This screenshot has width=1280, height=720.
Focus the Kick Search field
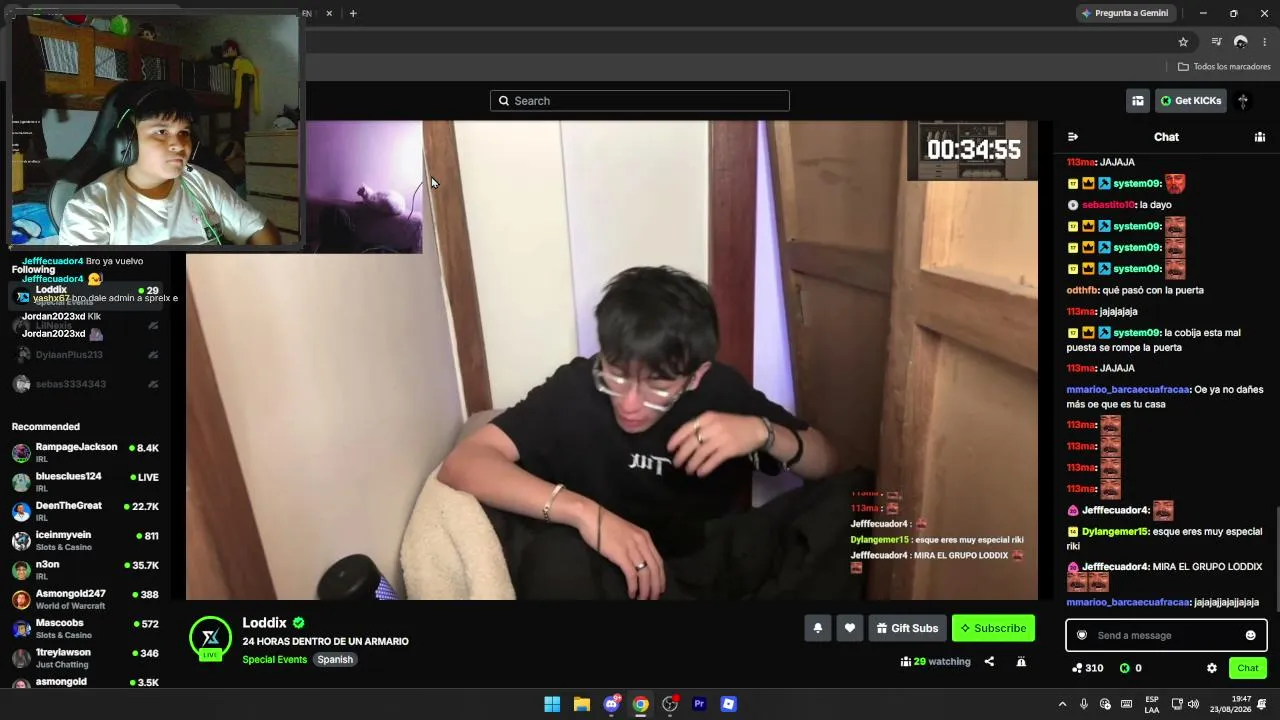tap(640, 101)
